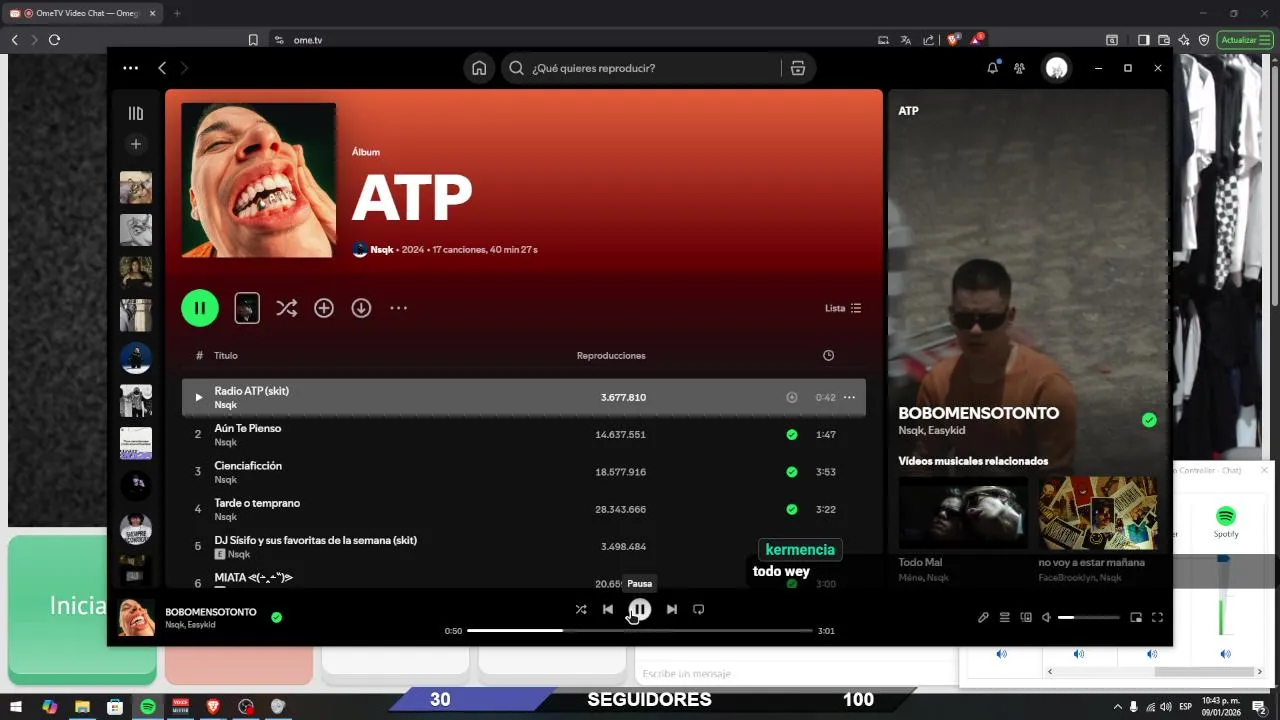1280x720 pixels.
Task: Click the ATP album cover art
Action: (x=258, y=180)
